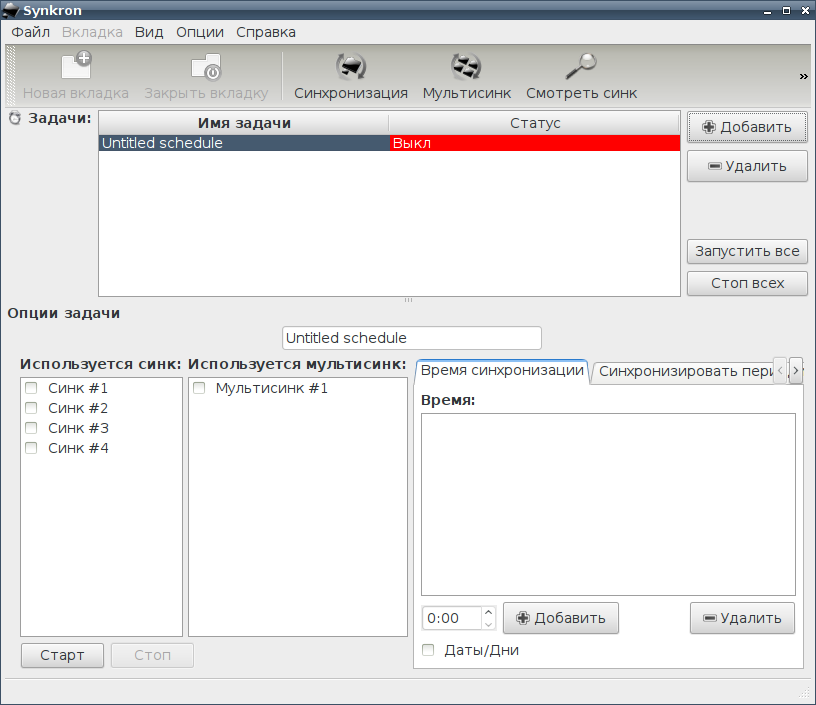Click the Имя задачи column header
Image resolution: width=816 pixels, height=705 pixels.
pyautogui.click(x=244, y=123)
